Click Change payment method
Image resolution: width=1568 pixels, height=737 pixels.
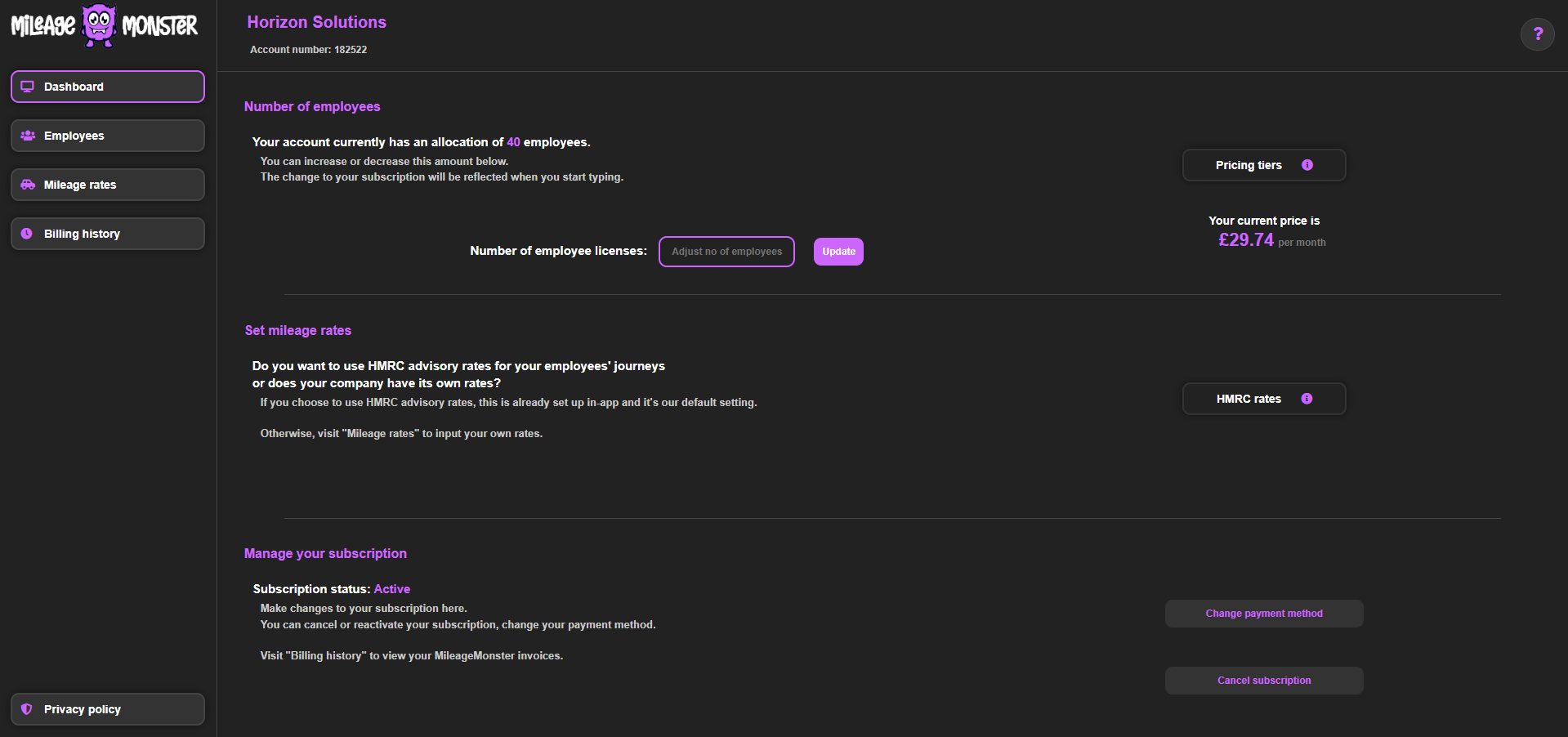pos(1264,614)
